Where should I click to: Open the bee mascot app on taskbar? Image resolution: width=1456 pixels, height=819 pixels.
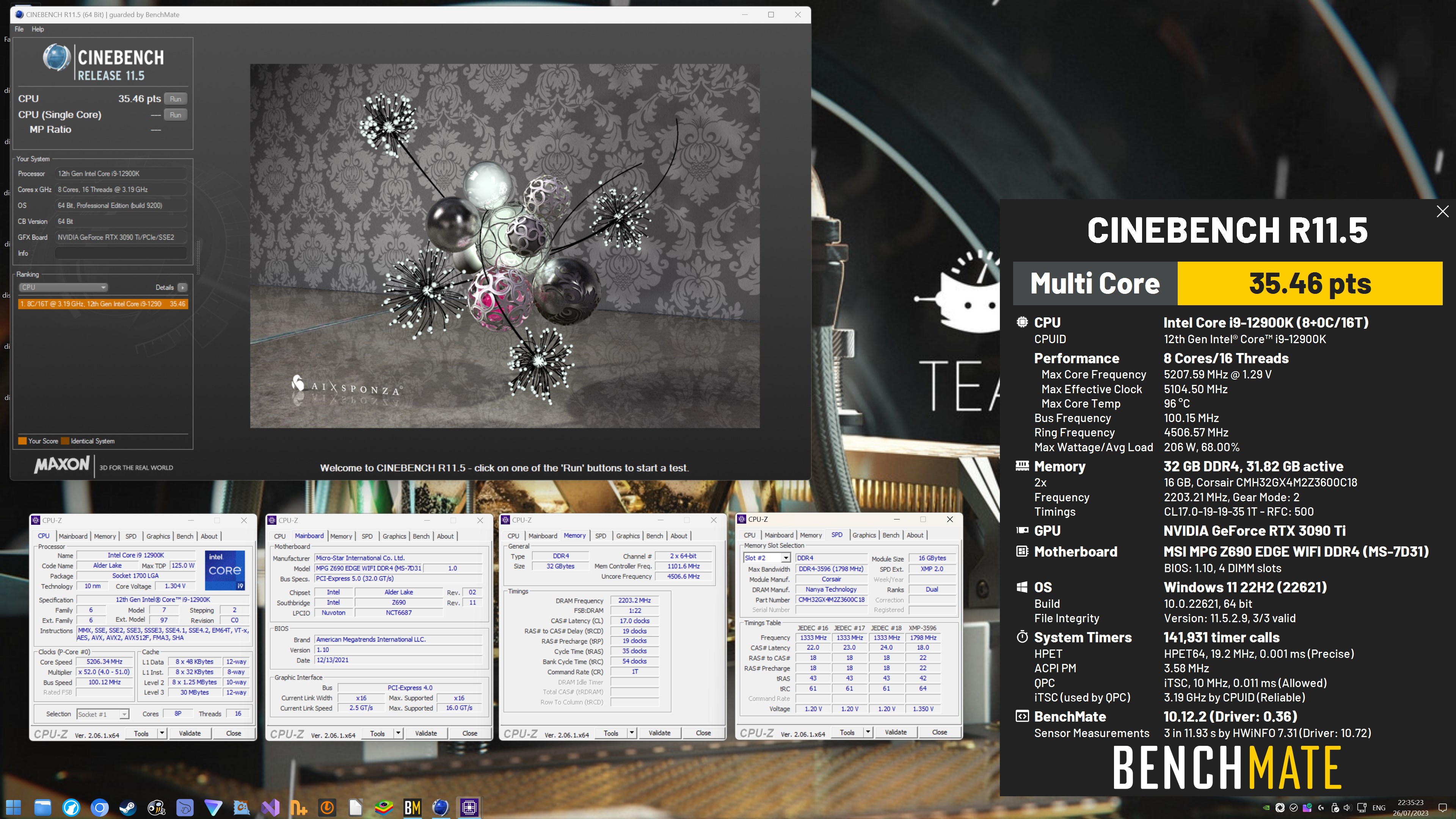point(157,807)
